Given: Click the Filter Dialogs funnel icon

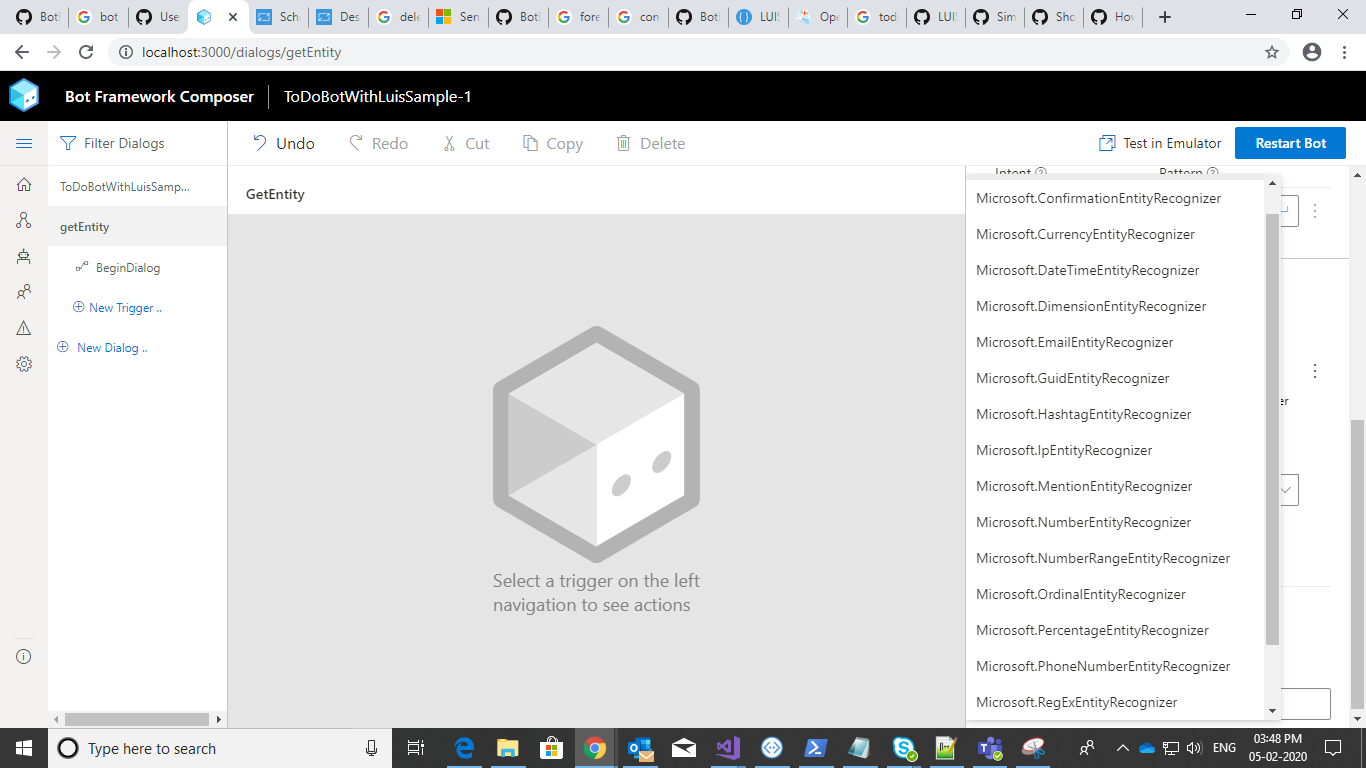Looking at the screenshot, I should pos(66,143).
